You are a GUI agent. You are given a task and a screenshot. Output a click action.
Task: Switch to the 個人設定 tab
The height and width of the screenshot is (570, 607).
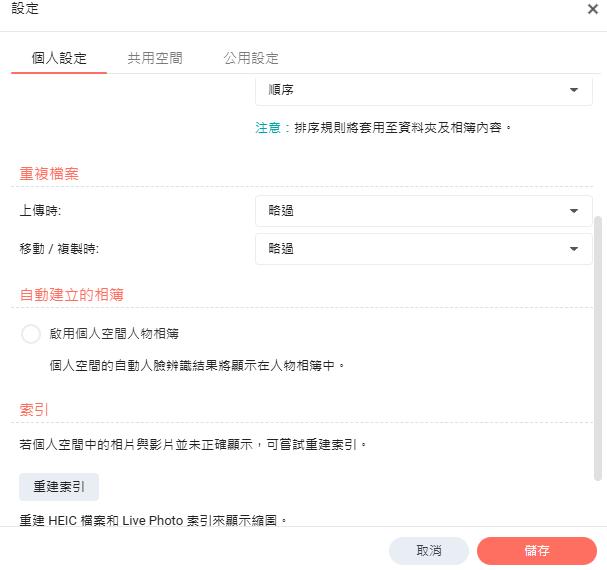pos(59,58)
